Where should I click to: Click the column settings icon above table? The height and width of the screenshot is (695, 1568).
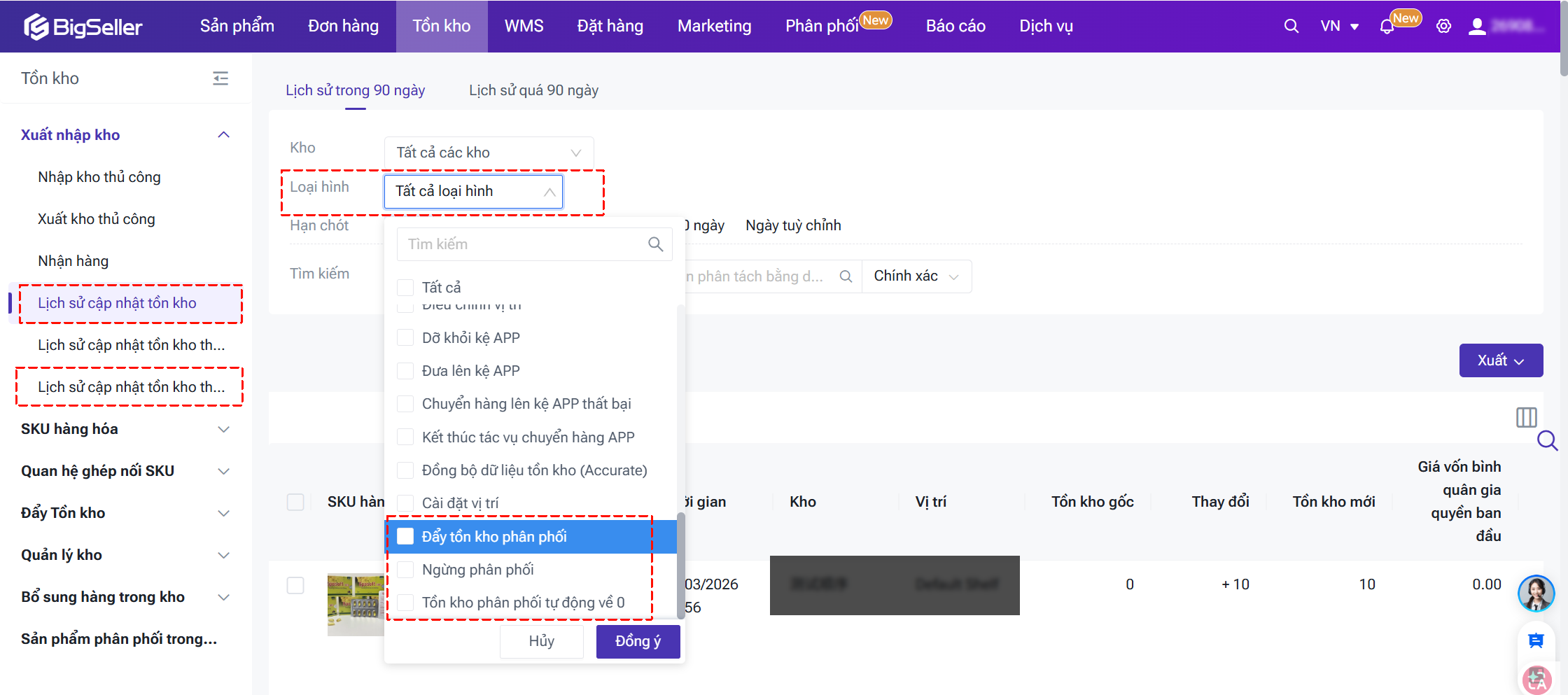1526,418
